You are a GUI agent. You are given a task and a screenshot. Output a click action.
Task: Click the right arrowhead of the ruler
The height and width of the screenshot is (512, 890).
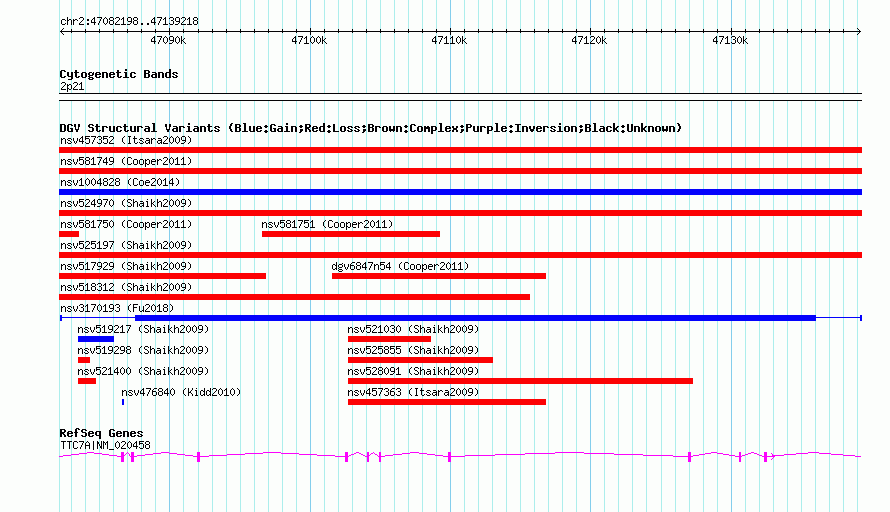(859, 32)
